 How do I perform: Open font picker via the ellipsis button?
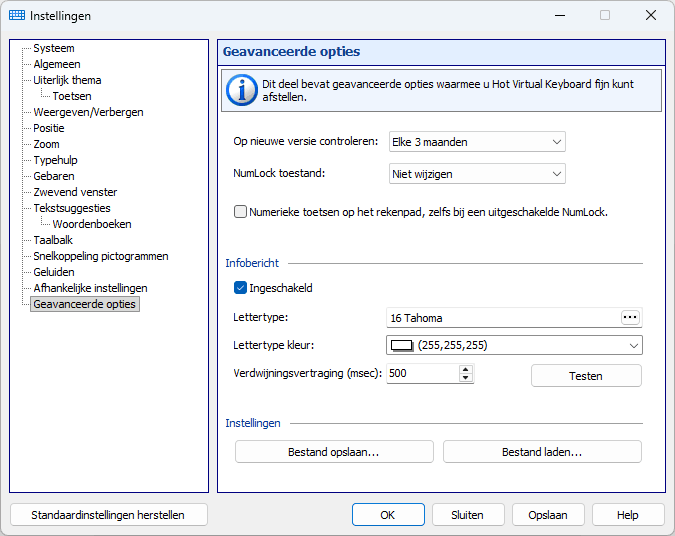click(x=630, y=318)
